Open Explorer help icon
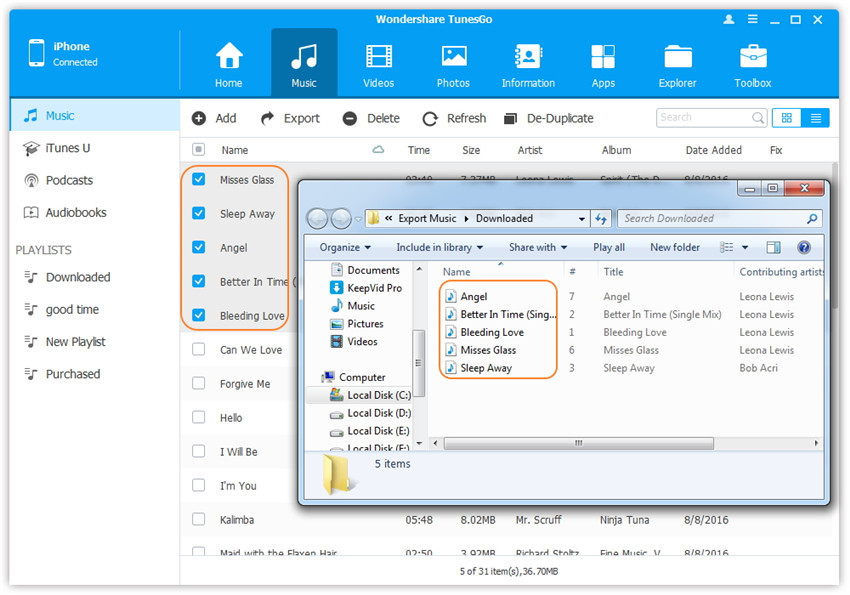The height and width of the screenshot is (595, 850). point(804,248)
